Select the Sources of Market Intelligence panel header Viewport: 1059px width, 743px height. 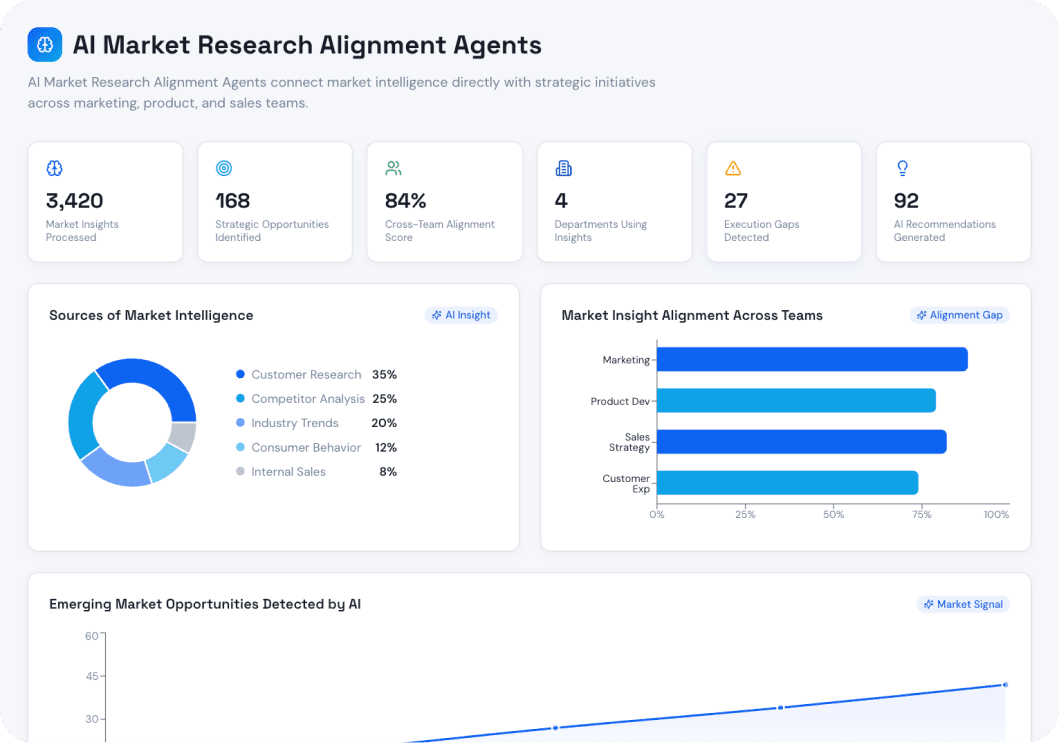151,315
